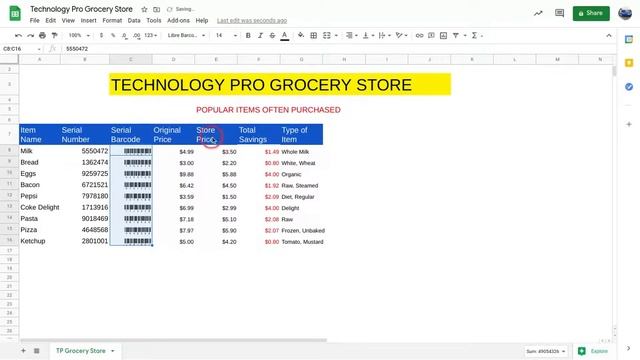Expand merge type dropdown arrow

336,36
